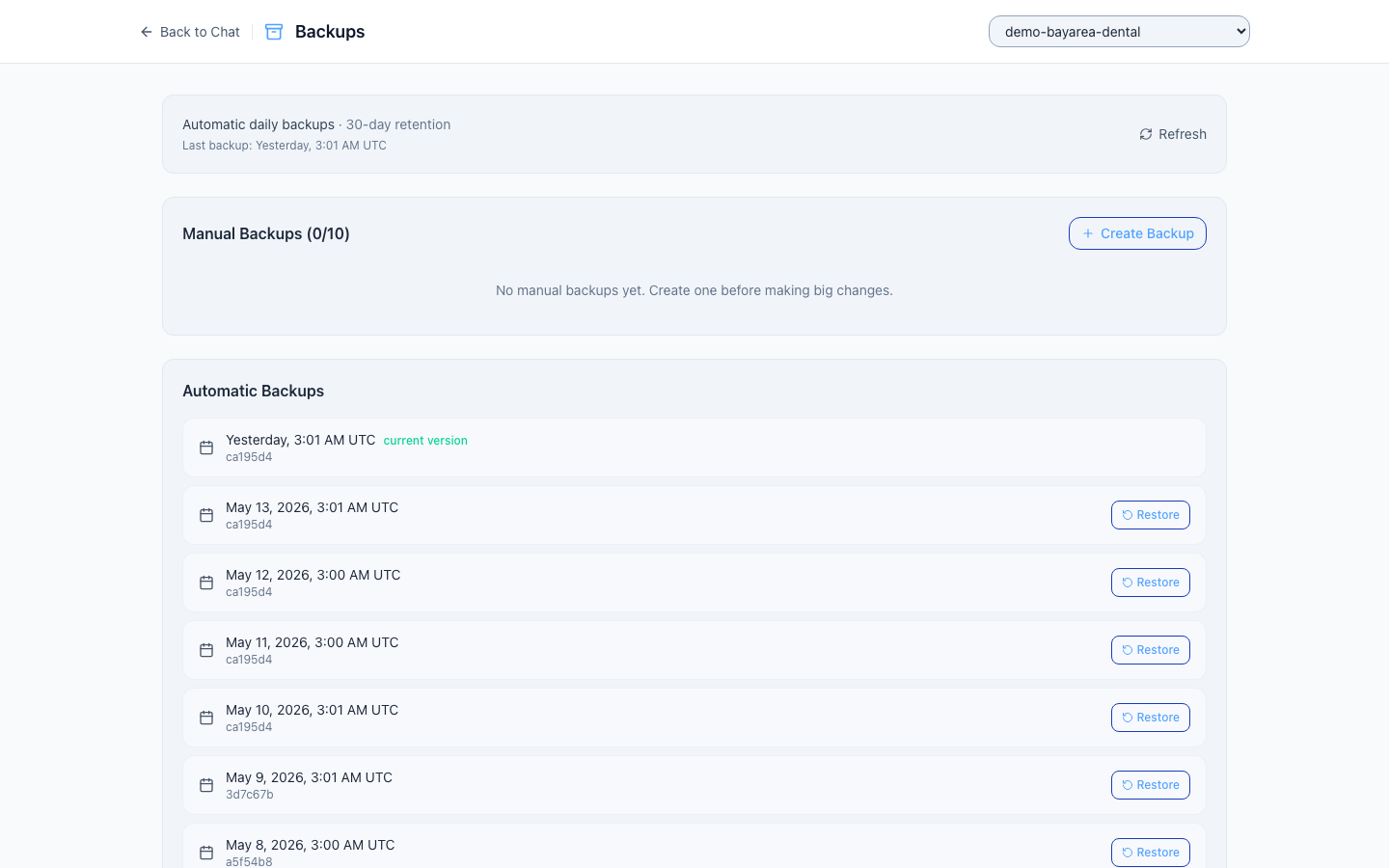Click calendar icon beside May 13 backup
Screen dimensions: 1389x868
pyautogui.click(x=206, y=515)
